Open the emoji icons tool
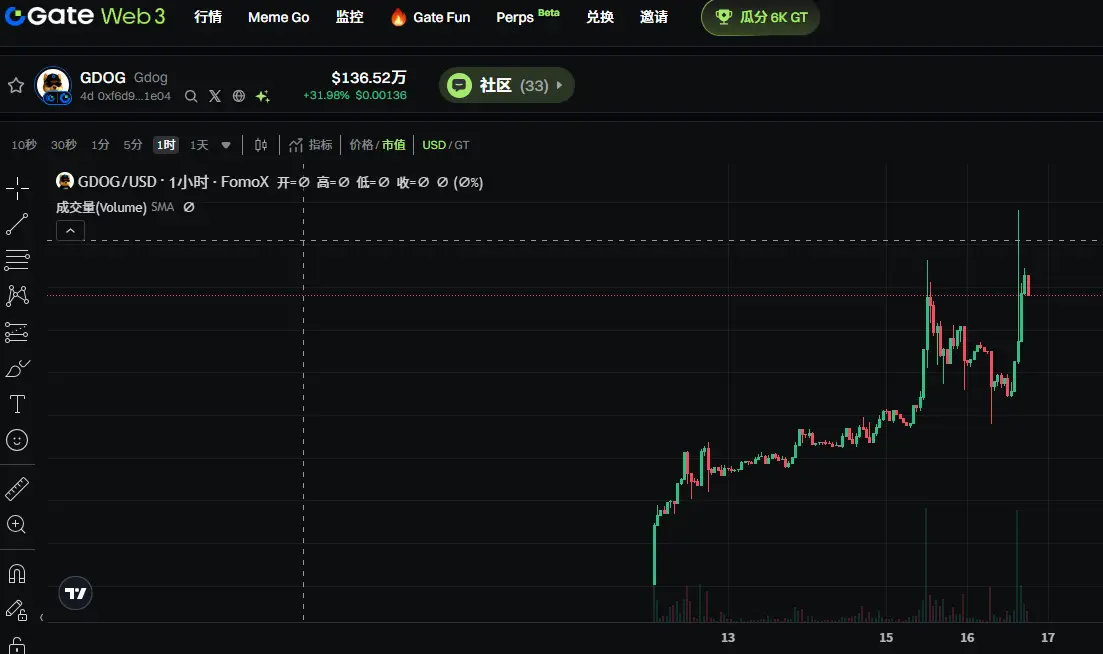1103x654 pixels. [x=17, y=440]
